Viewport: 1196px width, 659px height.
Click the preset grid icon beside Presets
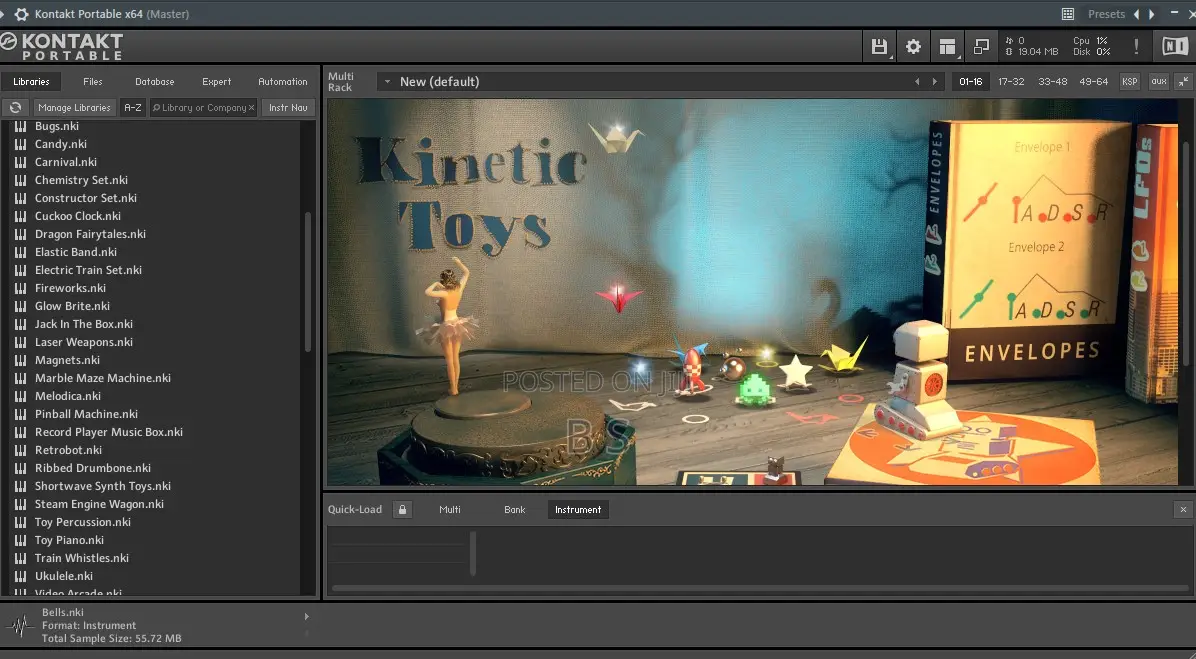[x=1068, y=14]
